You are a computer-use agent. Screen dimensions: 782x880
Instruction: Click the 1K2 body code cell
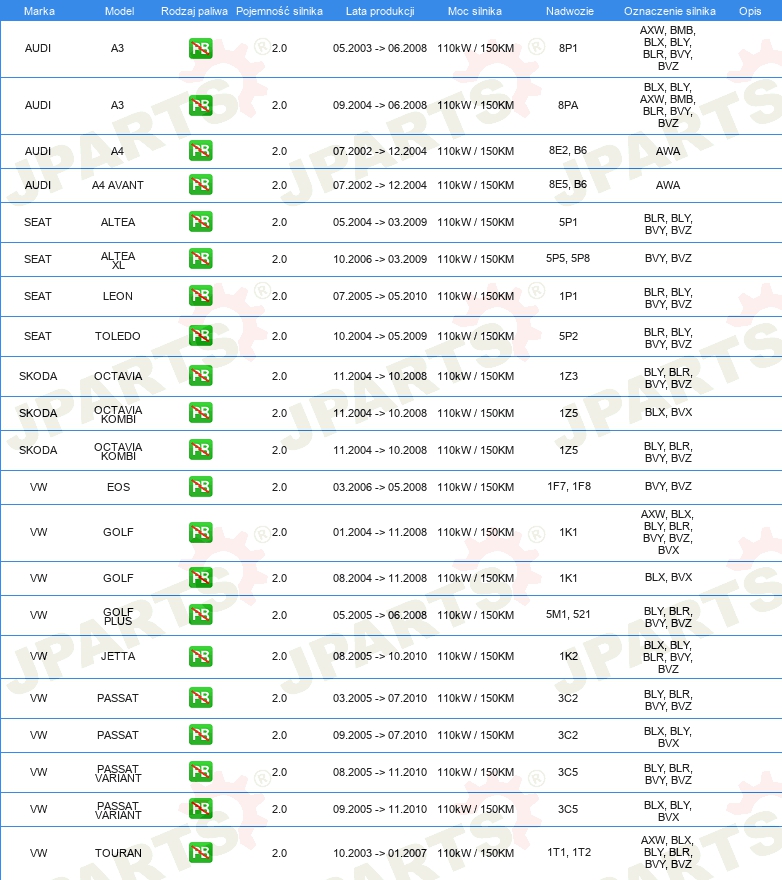[568, 656]
